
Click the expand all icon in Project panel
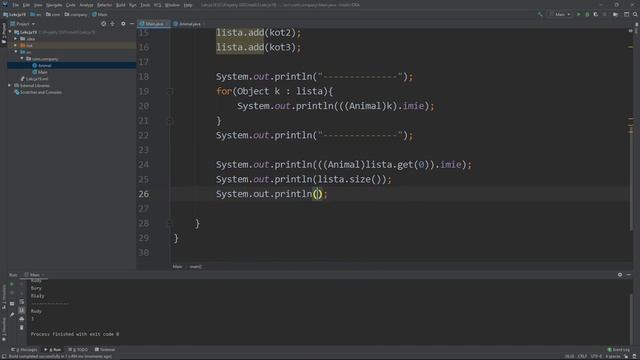[x=113, y=24]
